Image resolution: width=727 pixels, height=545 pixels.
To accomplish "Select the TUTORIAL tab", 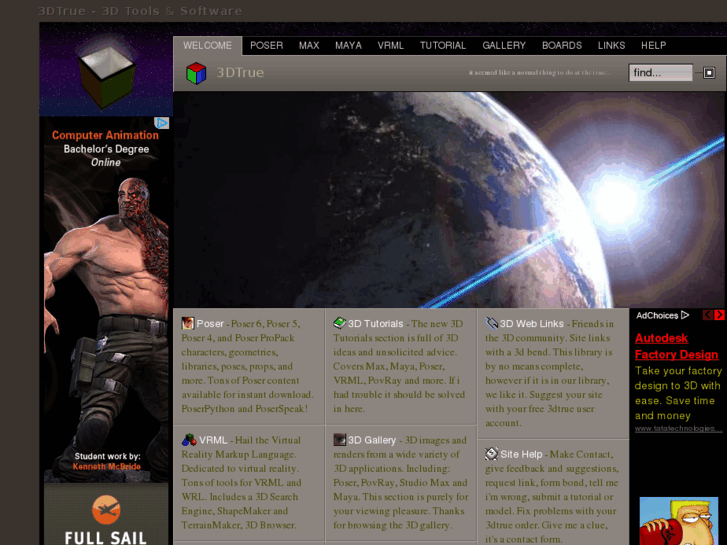I will click(443, 45).
